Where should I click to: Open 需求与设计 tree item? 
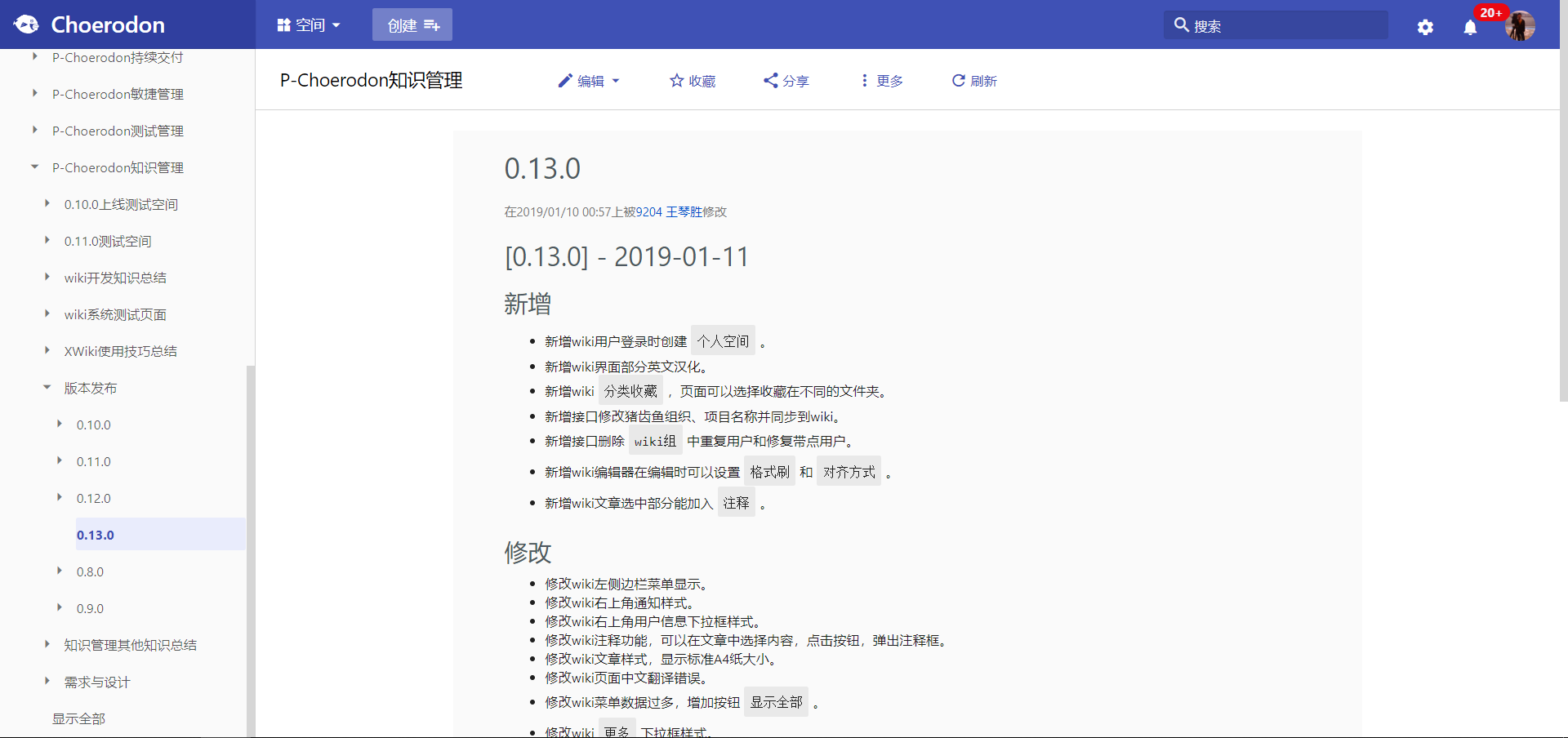pos(97,682)
